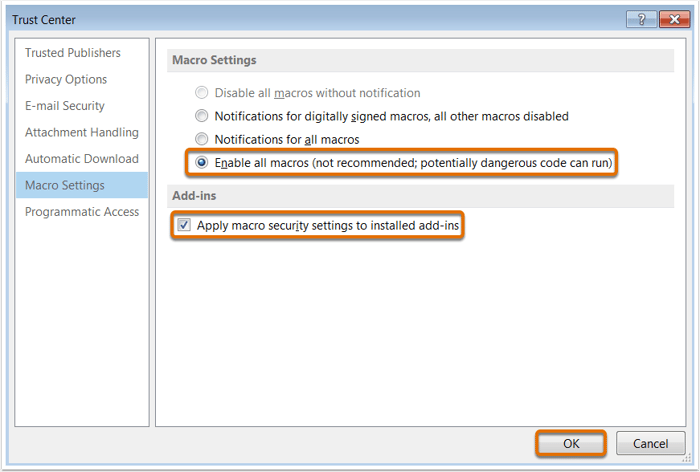The height and width of the screenshot is (472, 700).
Task: Select Notifications for all macros option
Action: pos(201,139)
